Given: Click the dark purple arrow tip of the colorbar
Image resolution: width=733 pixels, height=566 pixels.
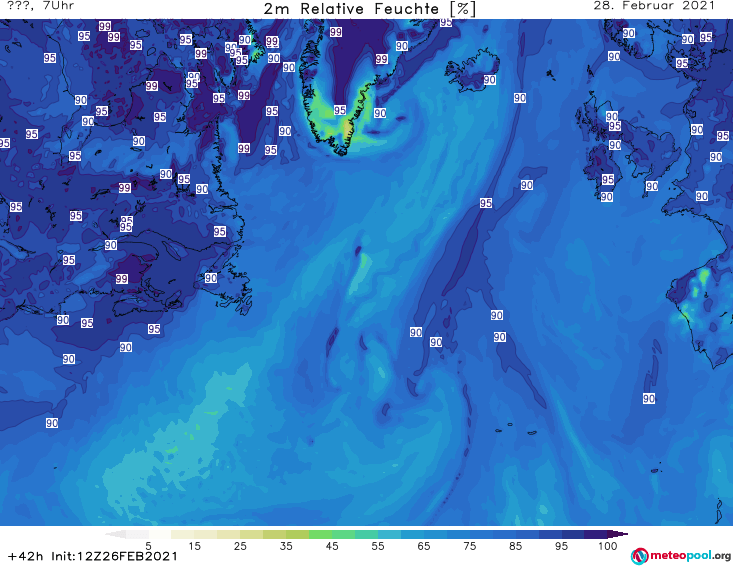Looking at the screenshot, I should [x=618, y=534].
